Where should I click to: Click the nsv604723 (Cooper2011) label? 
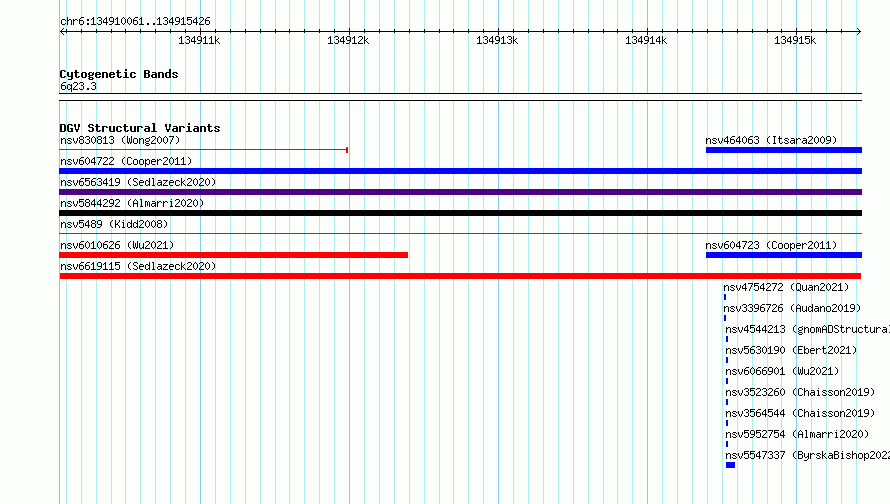(771, 245)
